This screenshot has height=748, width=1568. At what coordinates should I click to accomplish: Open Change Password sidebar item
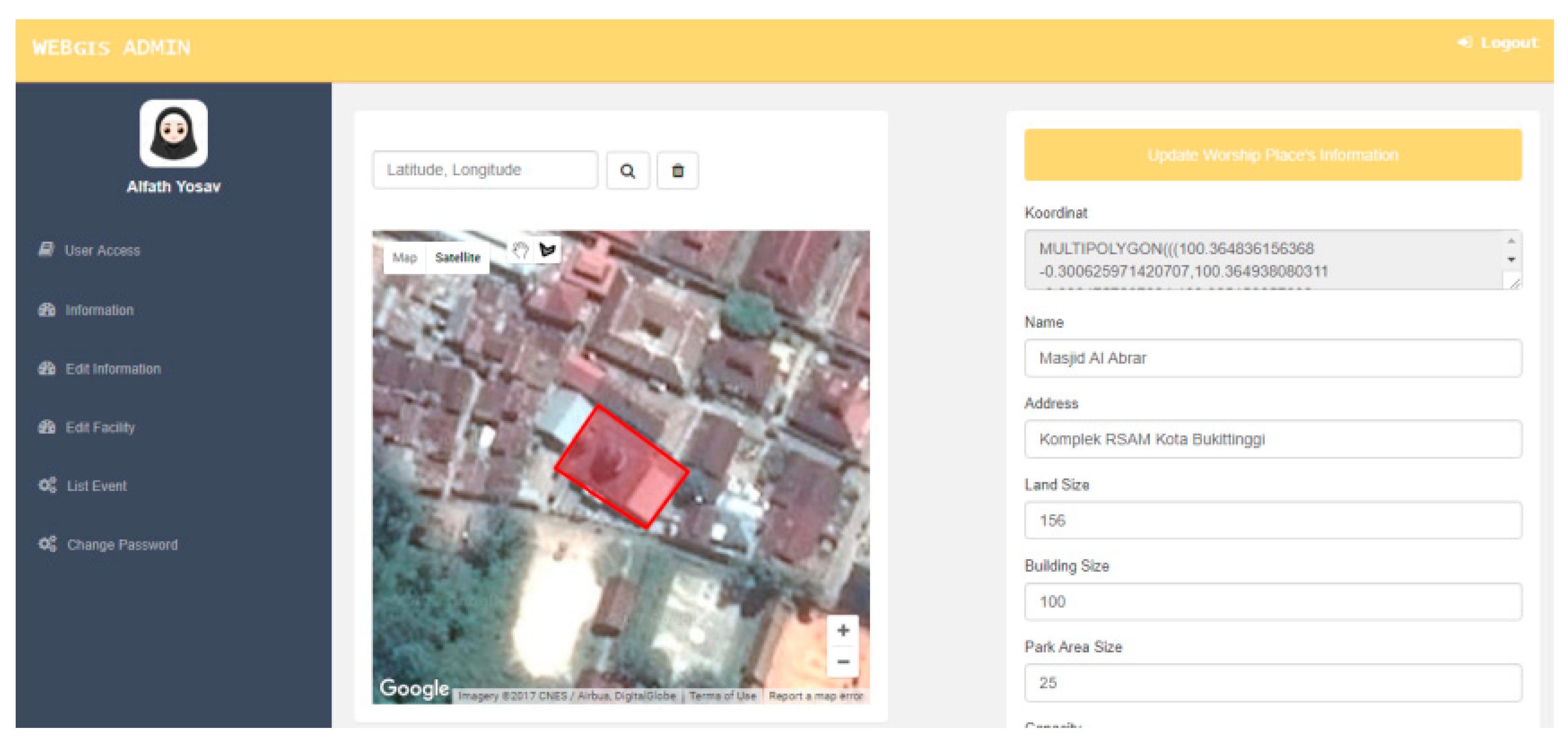click(x=122, y=545)
